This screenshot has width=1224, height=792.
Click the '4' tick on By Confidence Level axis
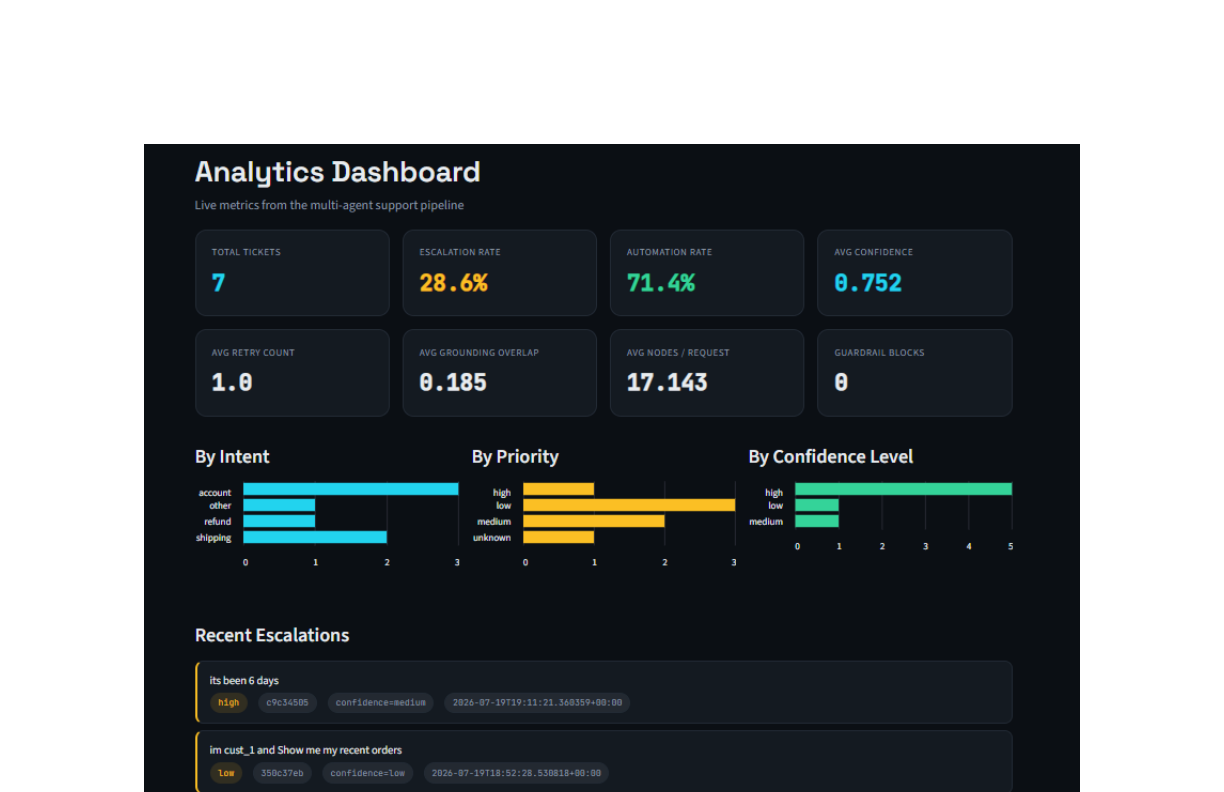968,547
